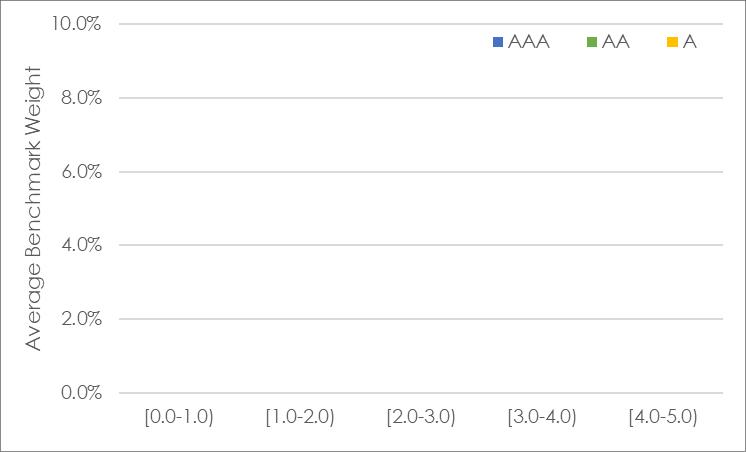Select the single A legend label
This screenshot has height=452, width=746.
(689, 42)
